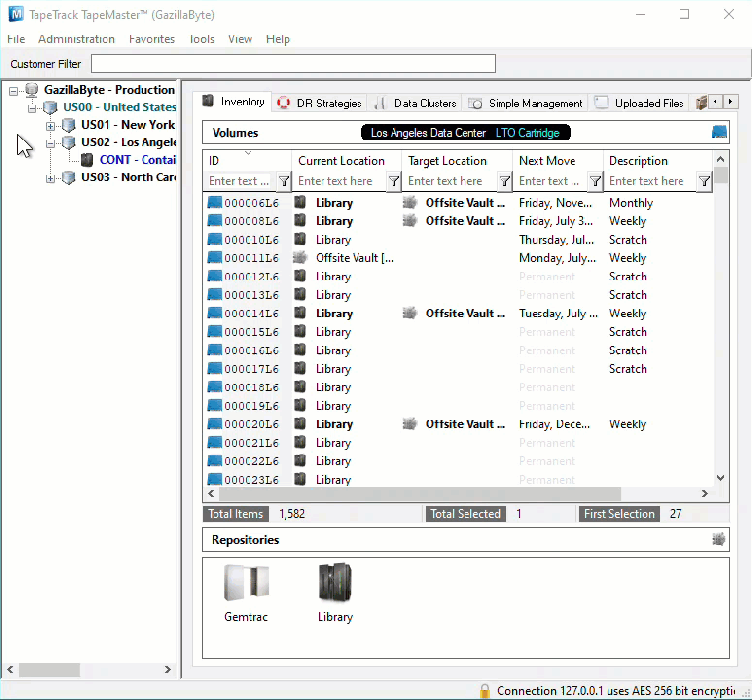Open the Gemtrac repository icon
Image resolution: width=752 pixels, height=700 pixels.
click(246, 583)
